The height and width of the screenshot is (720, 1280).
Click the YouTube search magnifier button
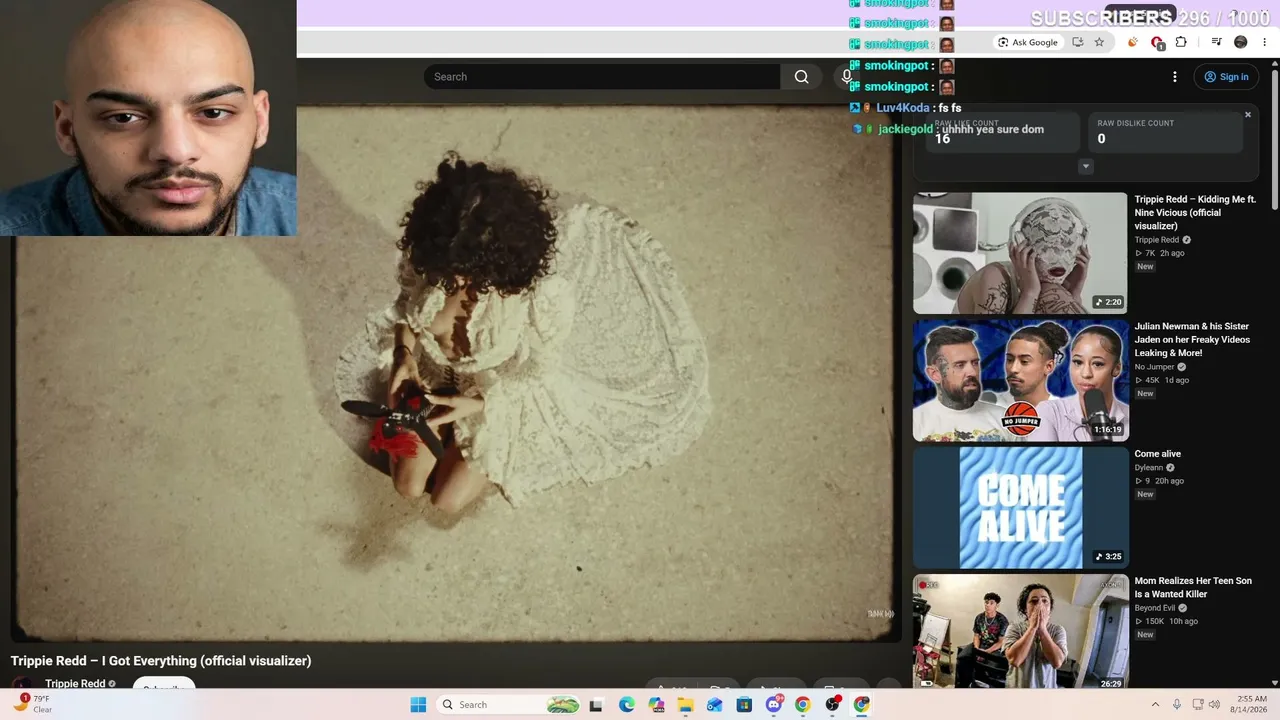pyautogui.click(x=801, y=77)
